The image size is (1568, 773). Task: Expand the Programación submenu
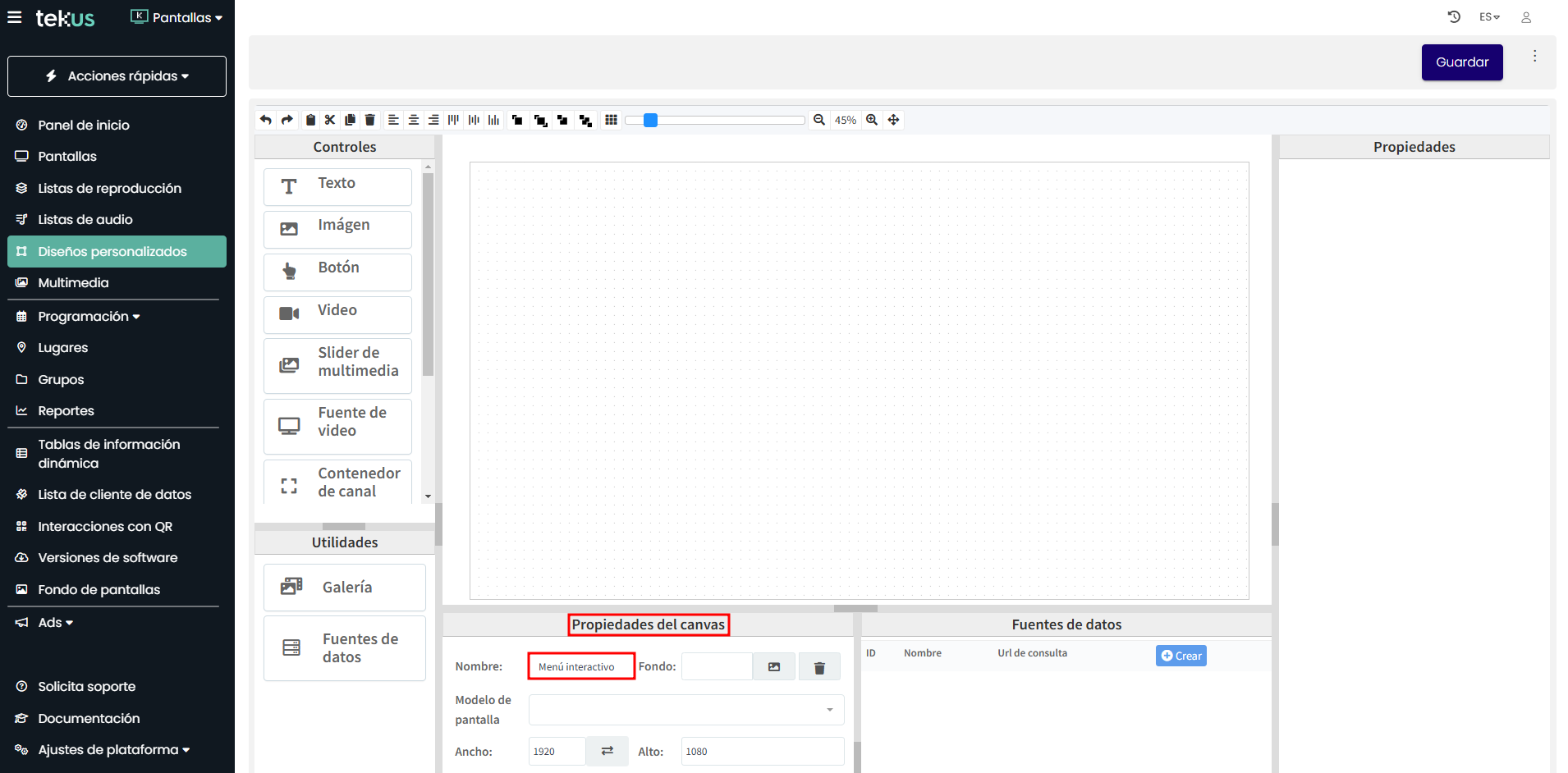pos(89,317)
